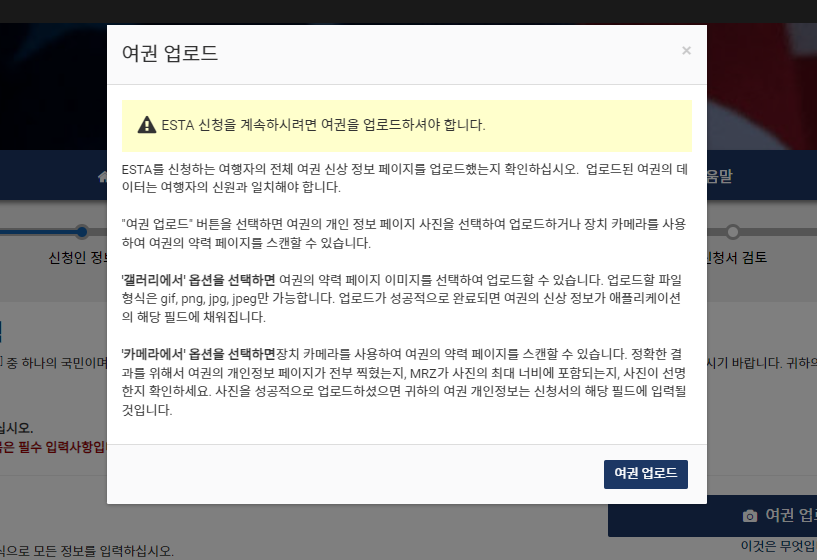Click the 여권 업로드 dialog title
The image size is (817, 560).
[170, 53]
